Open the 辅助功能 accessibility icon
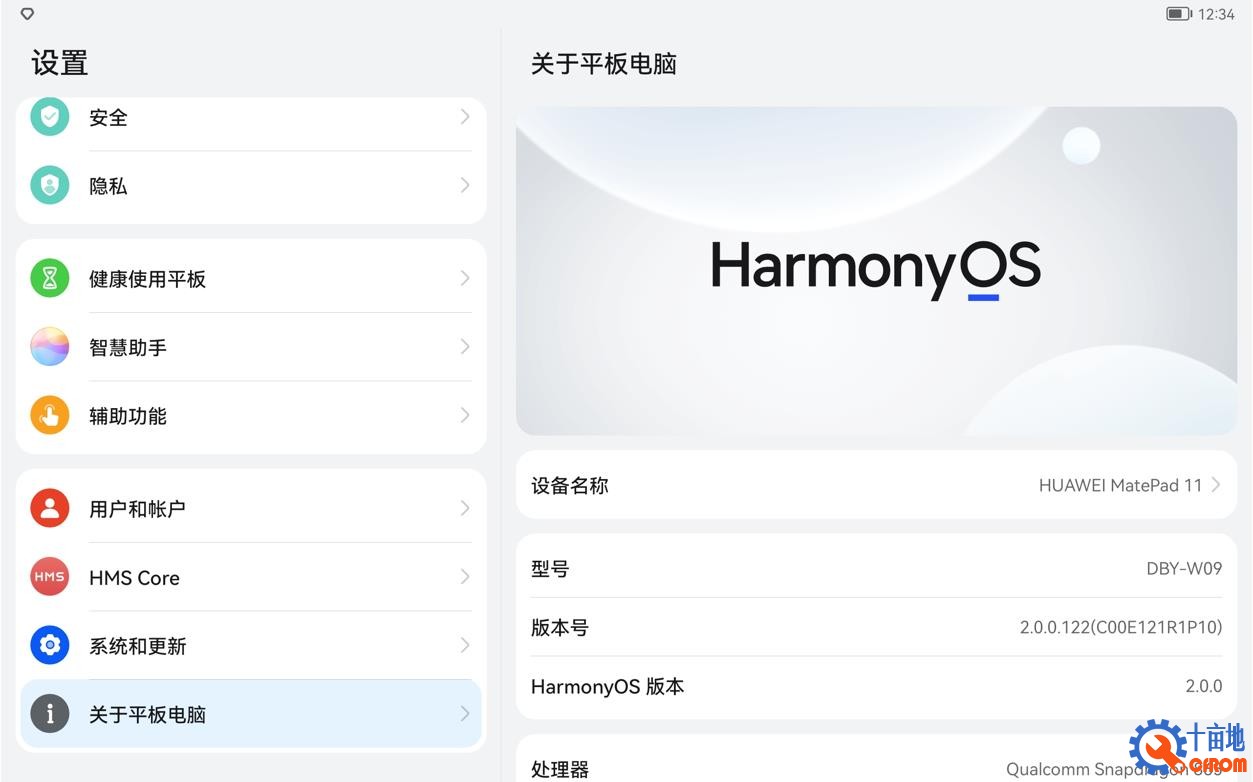 (49, 416)
